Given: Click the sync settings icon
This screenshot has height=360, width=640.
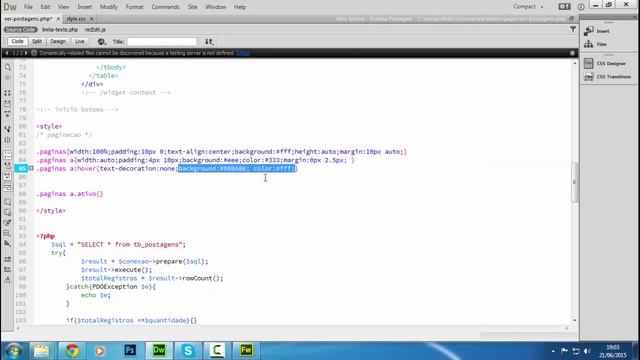Looking at the screenshot, I should click(564, 7).
